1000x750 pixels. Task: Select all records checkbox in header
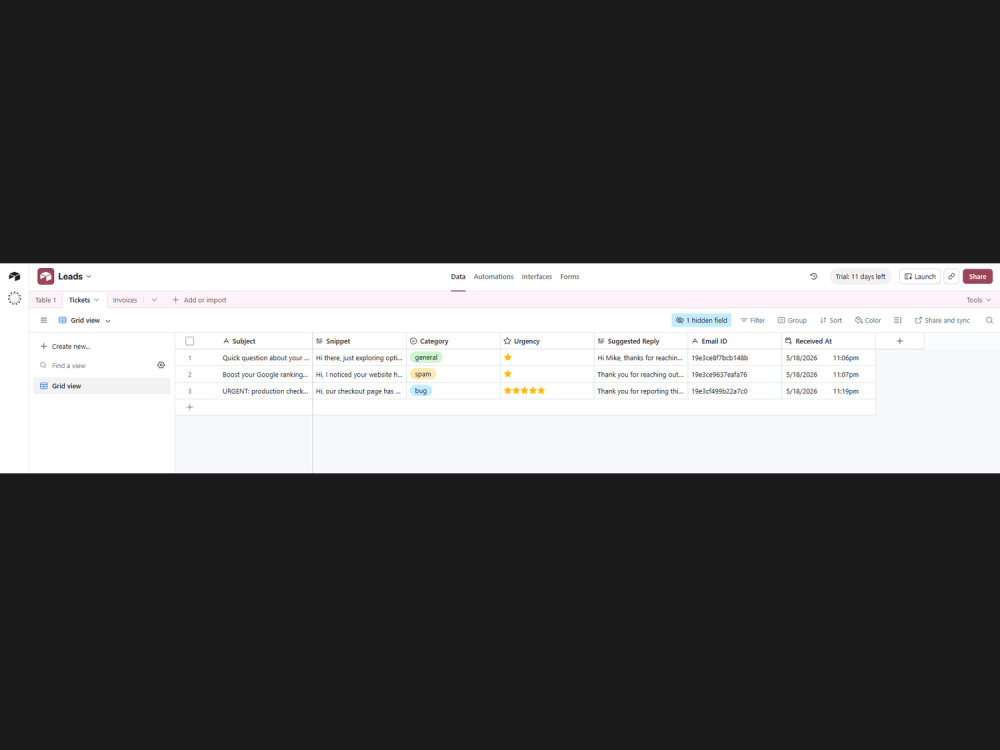click(x=189, y=341)
